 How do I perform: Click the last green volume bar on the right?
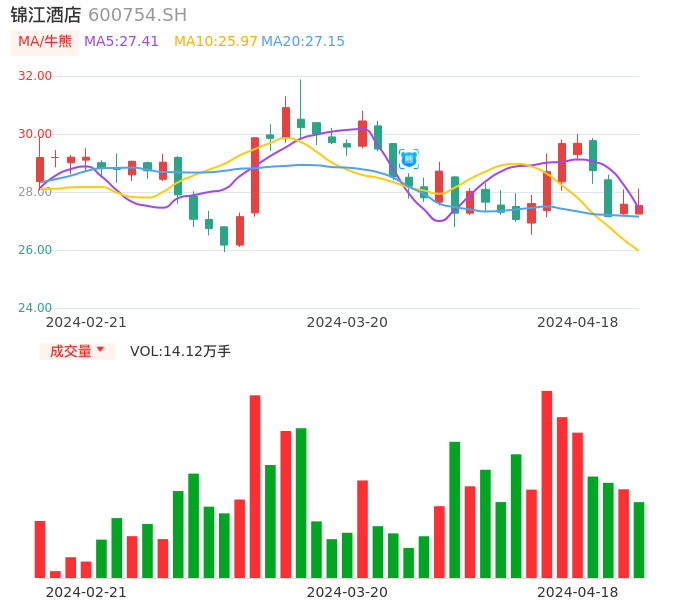[x=638, y=539]
